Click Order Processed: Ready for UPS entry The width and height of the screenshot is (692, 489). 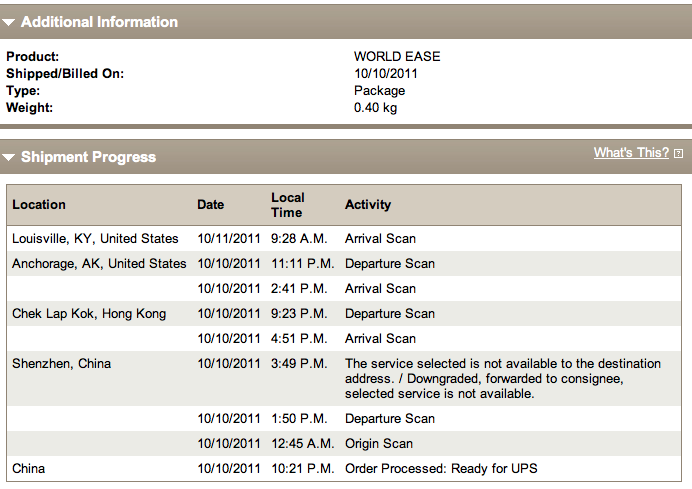pos(441,469)
